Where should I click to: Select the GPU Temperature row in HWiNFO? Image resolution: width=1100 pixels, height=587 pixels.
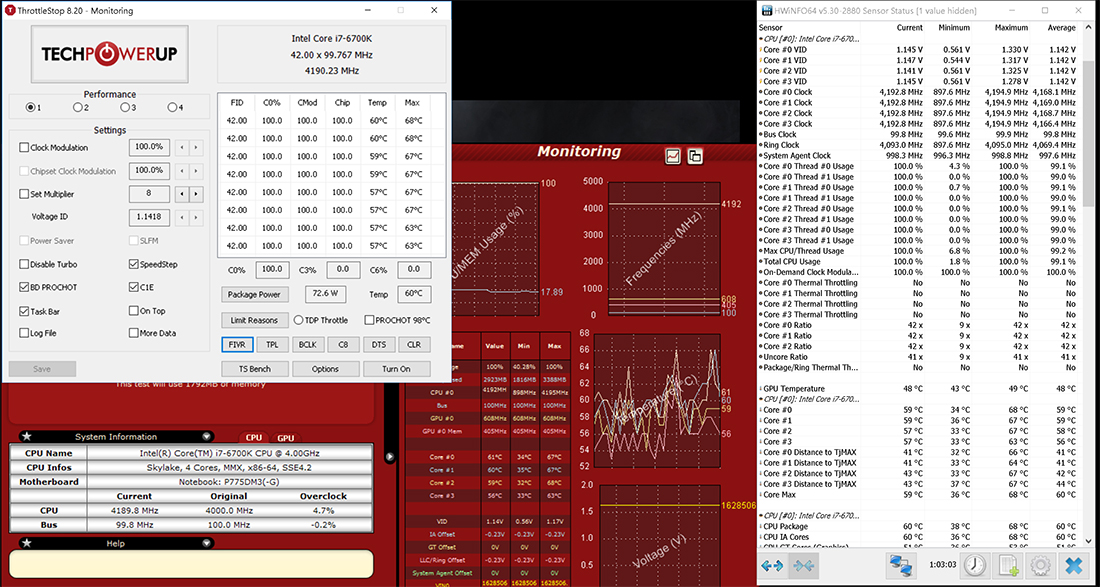(x=918, y=389)
